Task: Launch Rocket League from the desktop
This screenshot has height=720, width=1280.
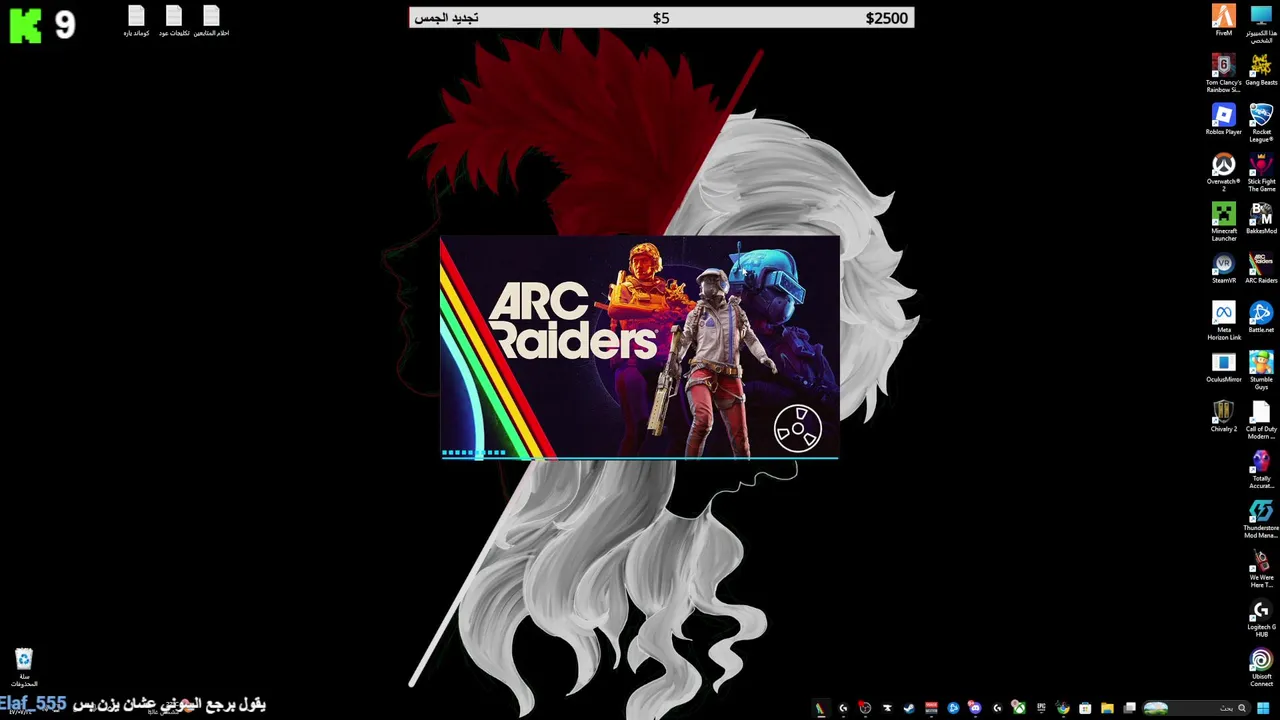Action: coord(1262,122)
